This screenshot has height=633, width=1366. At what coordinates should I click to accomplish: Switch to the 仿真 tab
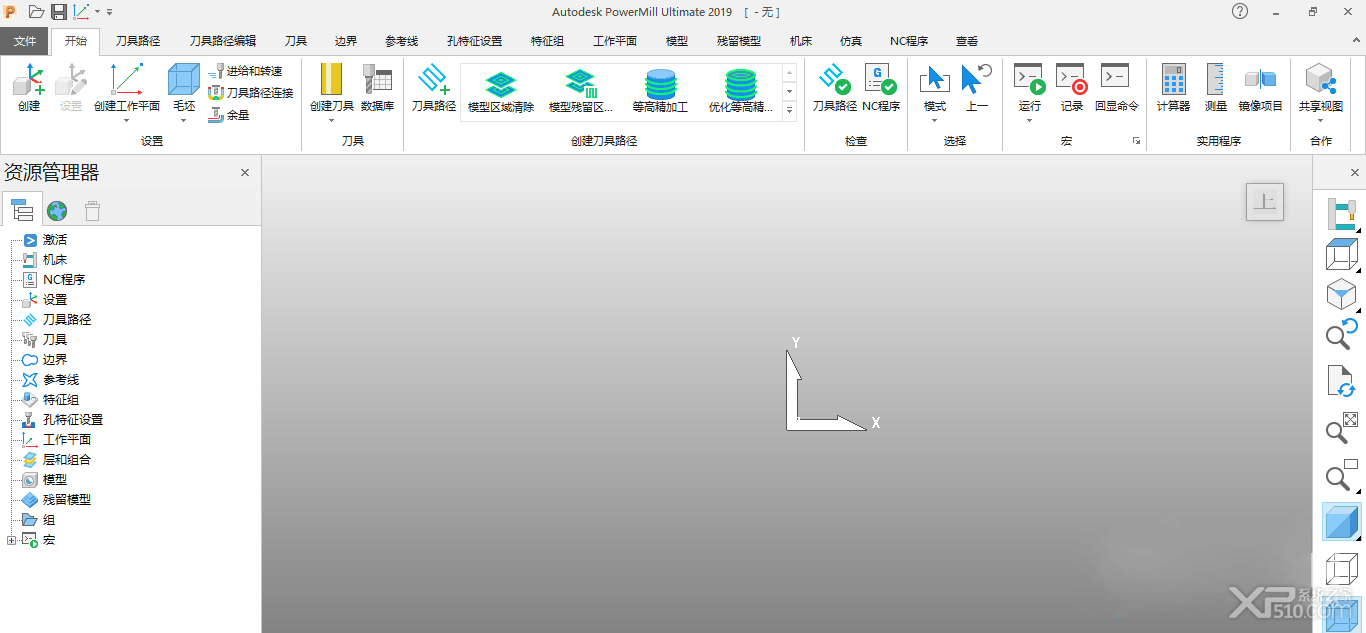point(851,41)
